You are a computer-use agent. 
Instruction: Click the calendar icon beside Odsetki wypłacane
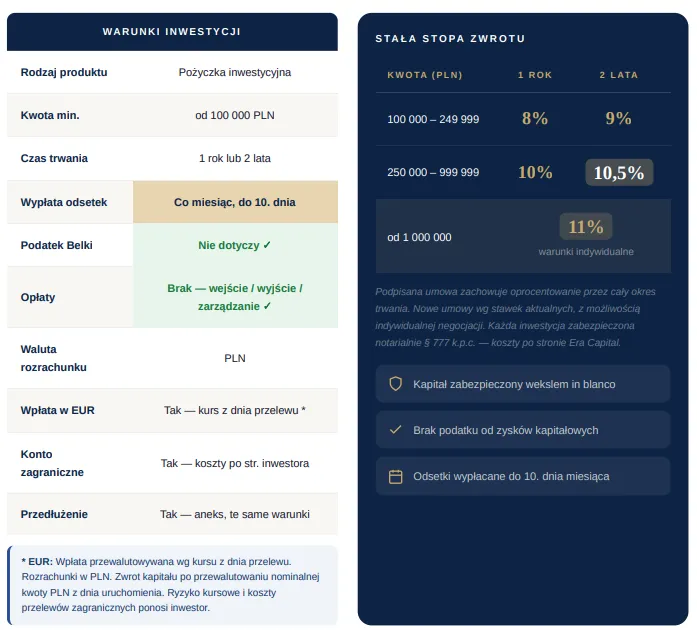pos(395,476)
